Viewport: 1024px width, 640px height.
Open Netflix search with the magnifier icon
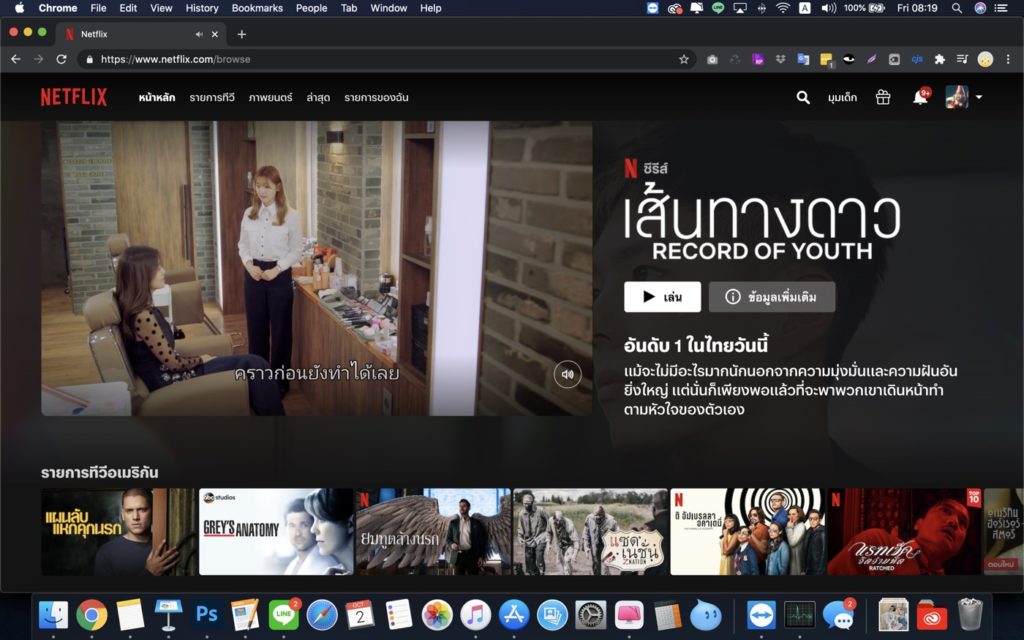pos(803,97)
